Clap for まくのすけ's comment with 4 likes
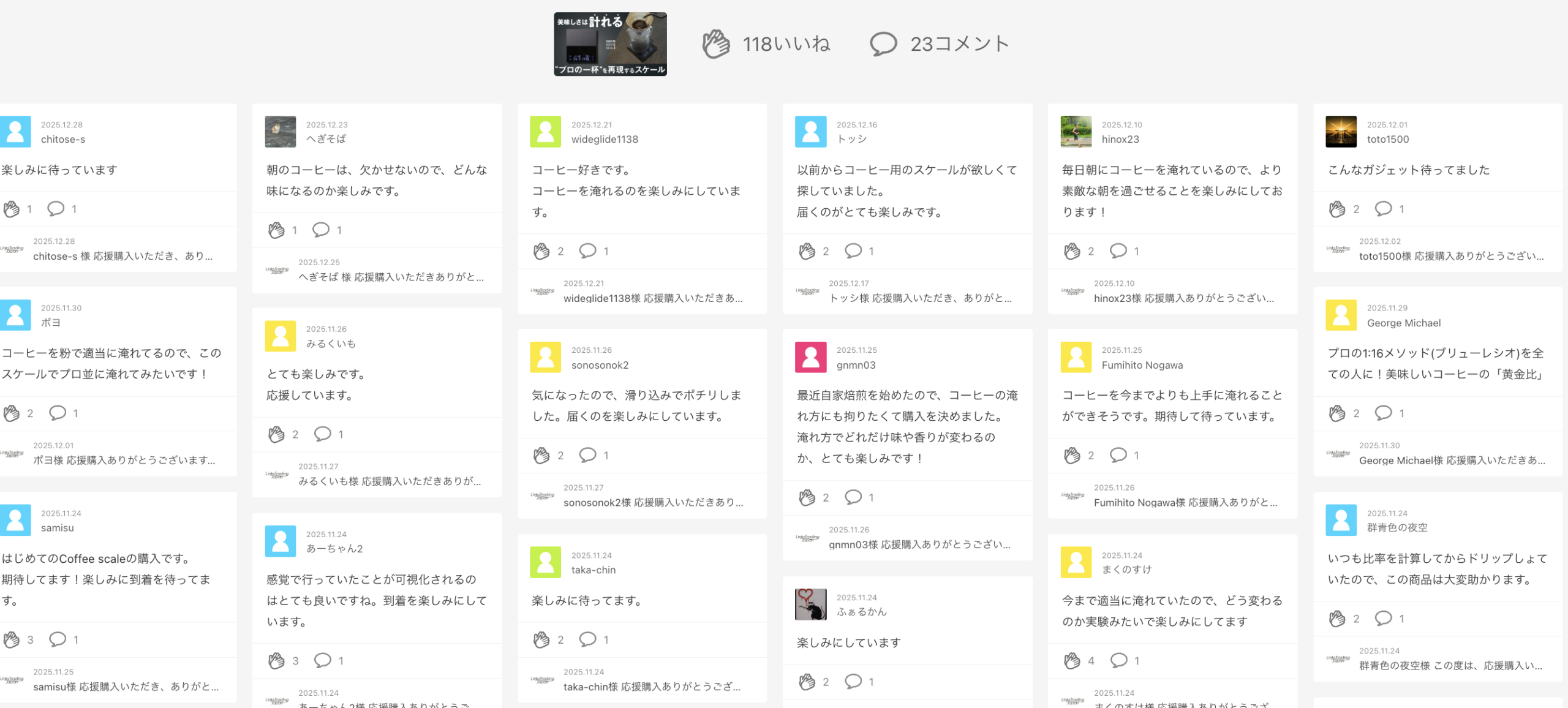1568x708 pixels. coord(1072,661)
